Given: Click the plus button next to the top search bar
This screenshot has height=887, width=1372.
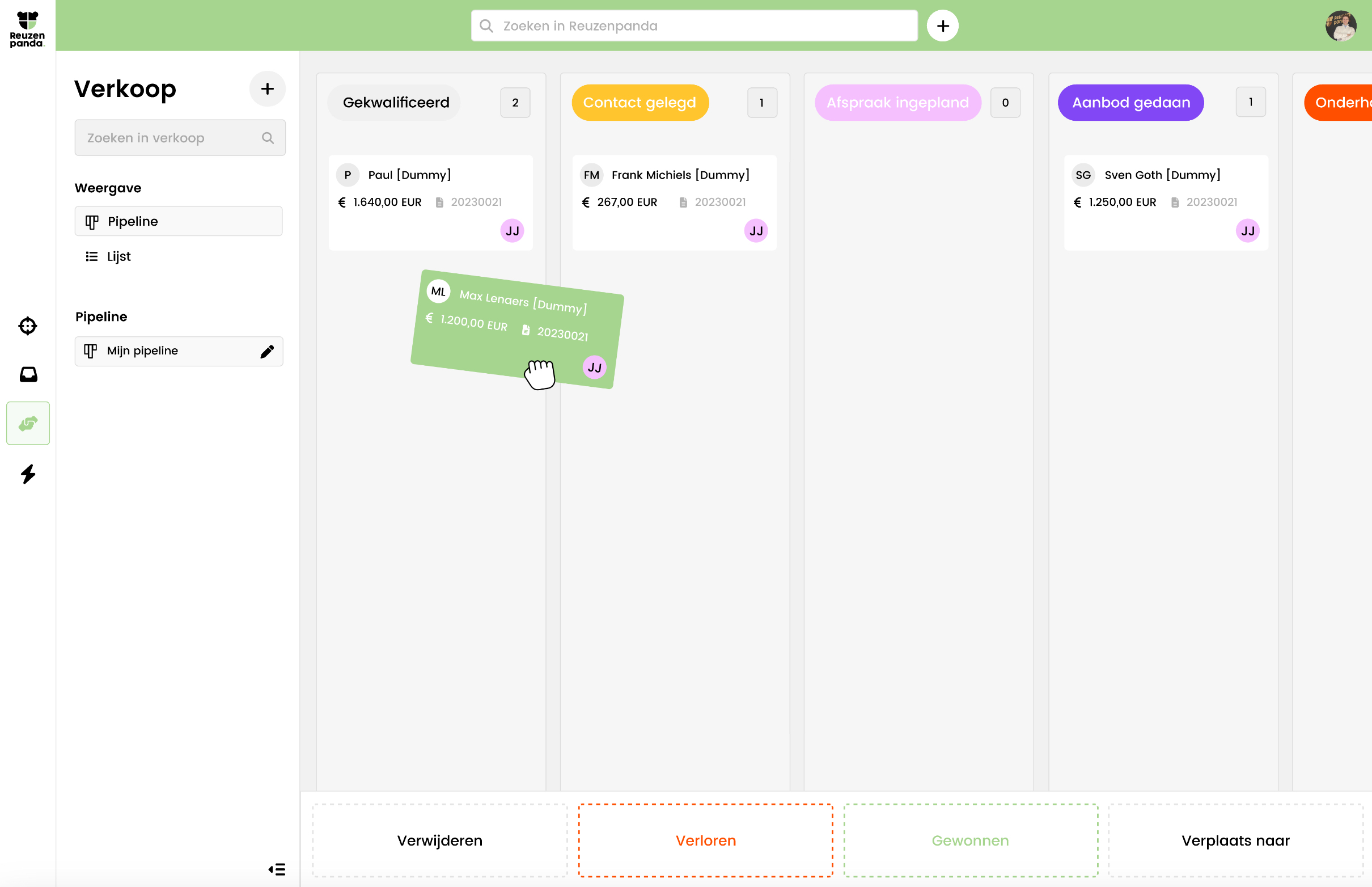Looking at the screenshot, I should (942, 26).
